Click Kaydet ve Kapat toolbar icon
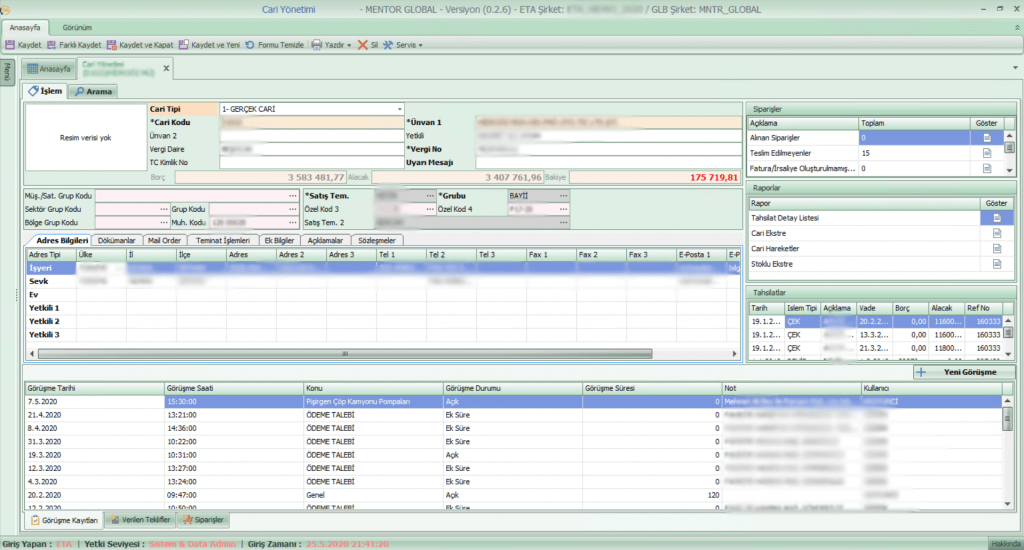The width and height of the screenshot is (1024, 550). coord(112,45)
